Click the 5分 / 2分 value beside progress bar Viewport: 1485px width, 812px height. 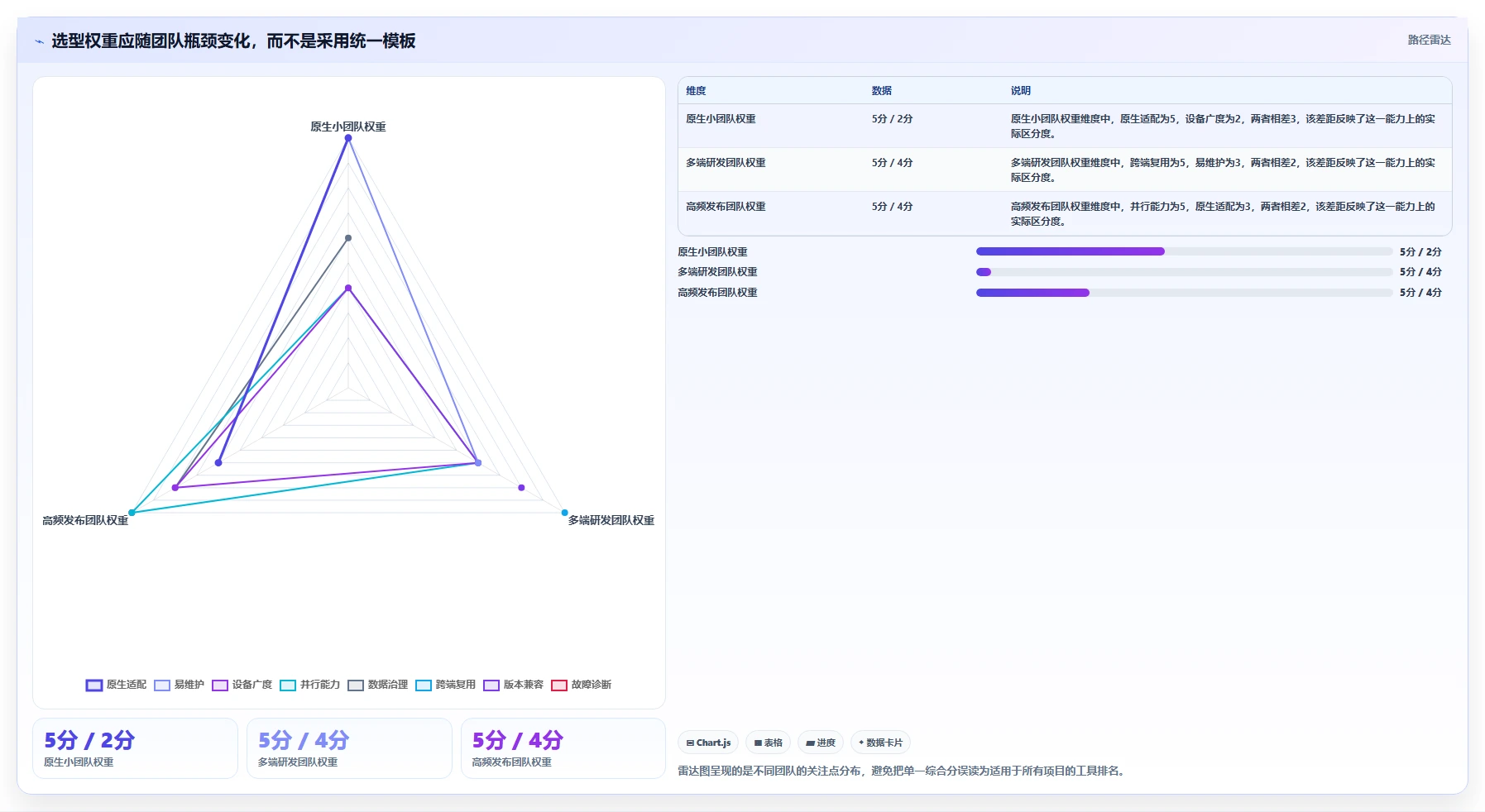1420,251
